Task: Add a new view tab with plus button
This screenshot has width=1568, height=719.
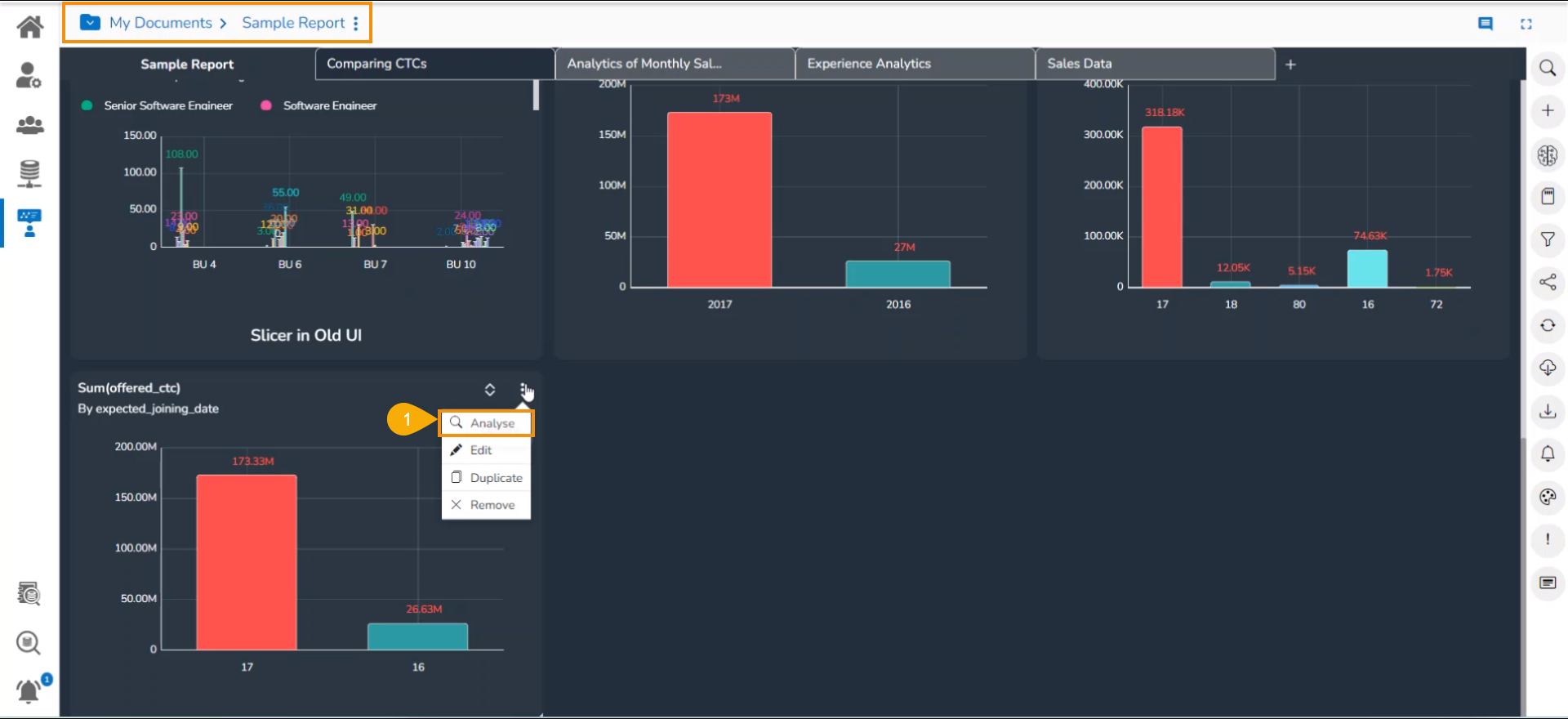Action: (x=1290, y=65)
